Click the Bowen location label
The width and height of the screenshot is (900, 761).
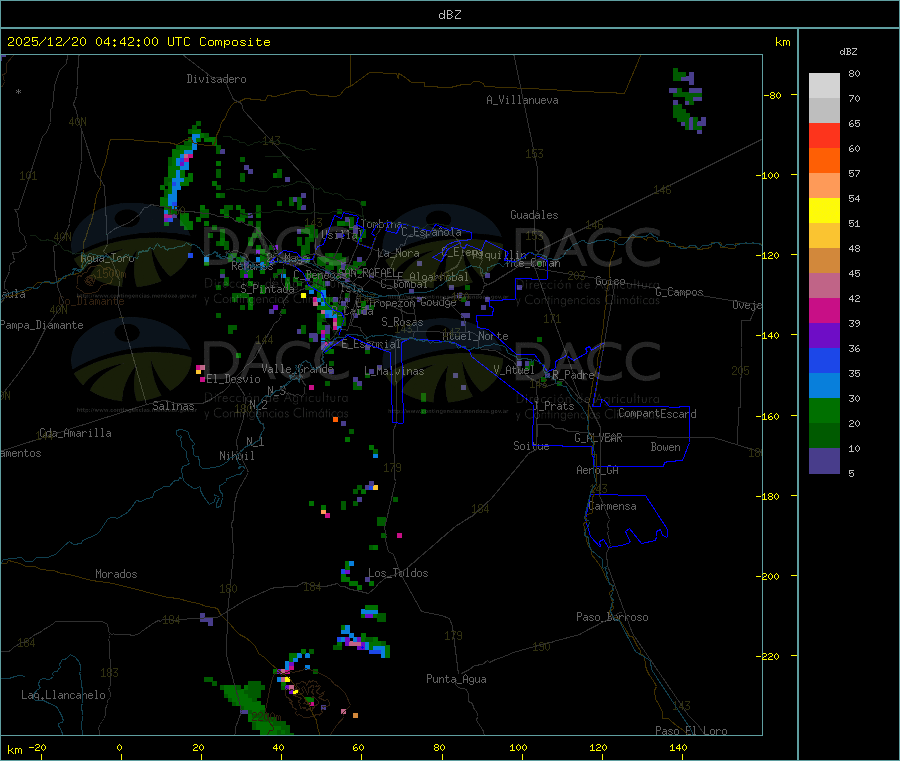point(665,447)
